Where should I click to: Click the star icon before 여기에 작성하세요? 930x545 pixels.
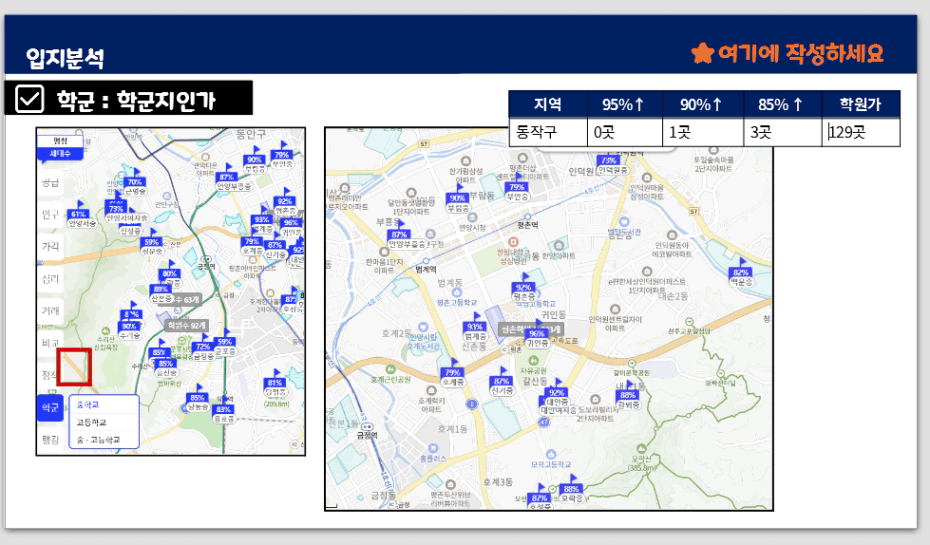click(x=703, y=53)
